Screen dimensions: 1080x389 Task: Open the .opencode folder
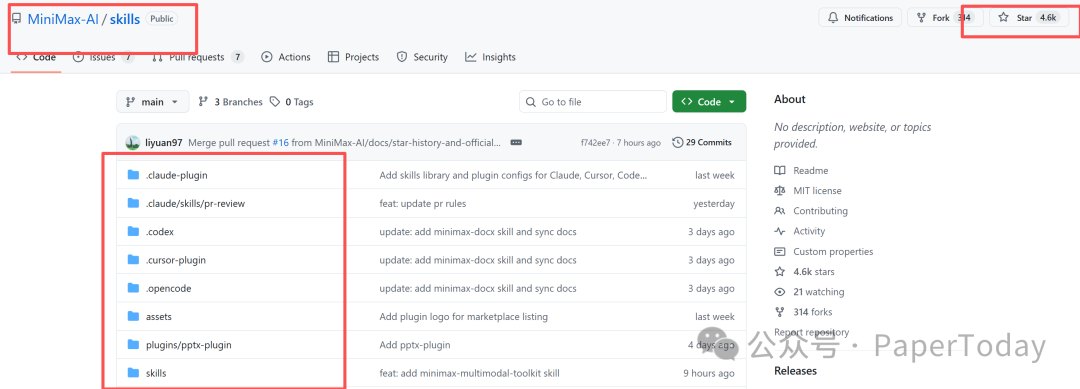click(x=169, y=288)
